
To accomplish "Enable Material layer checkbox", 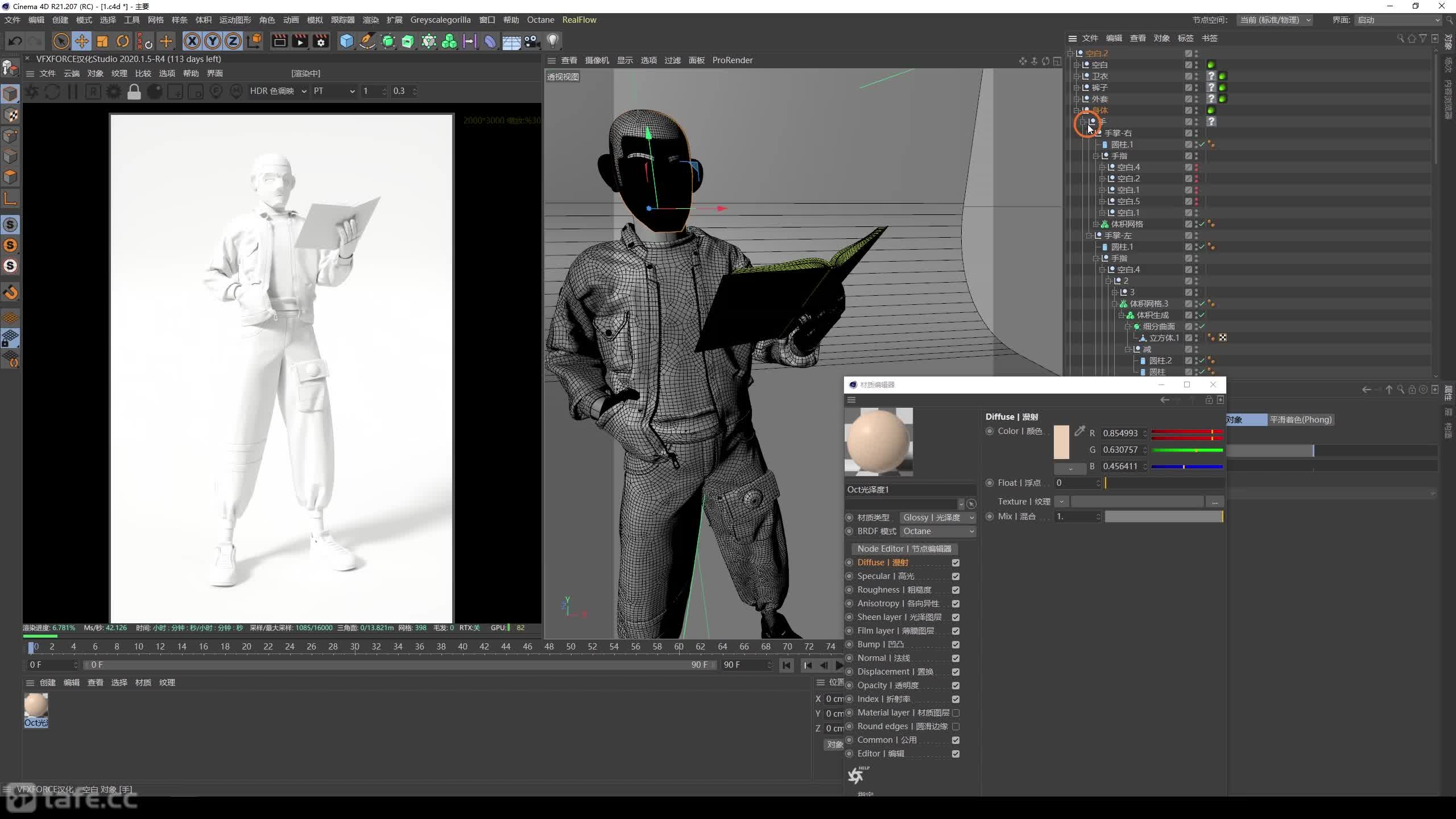I will 955,713.
